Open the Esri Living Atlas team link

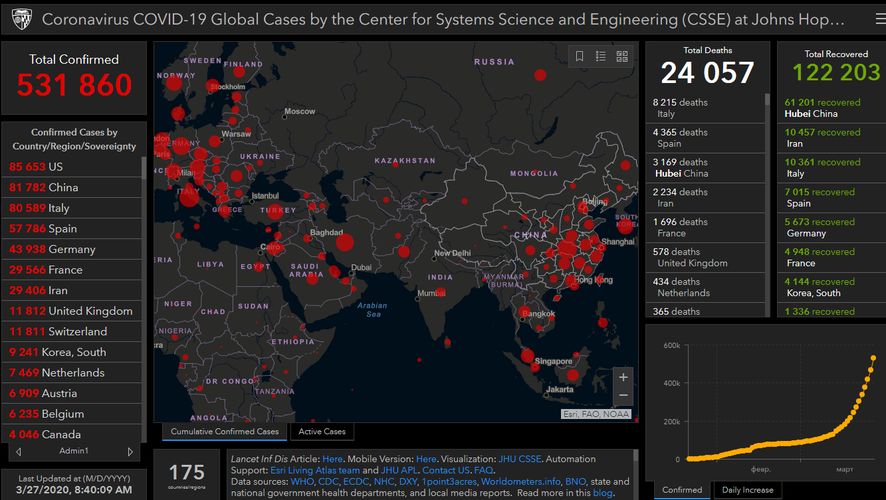click(315, 470)
